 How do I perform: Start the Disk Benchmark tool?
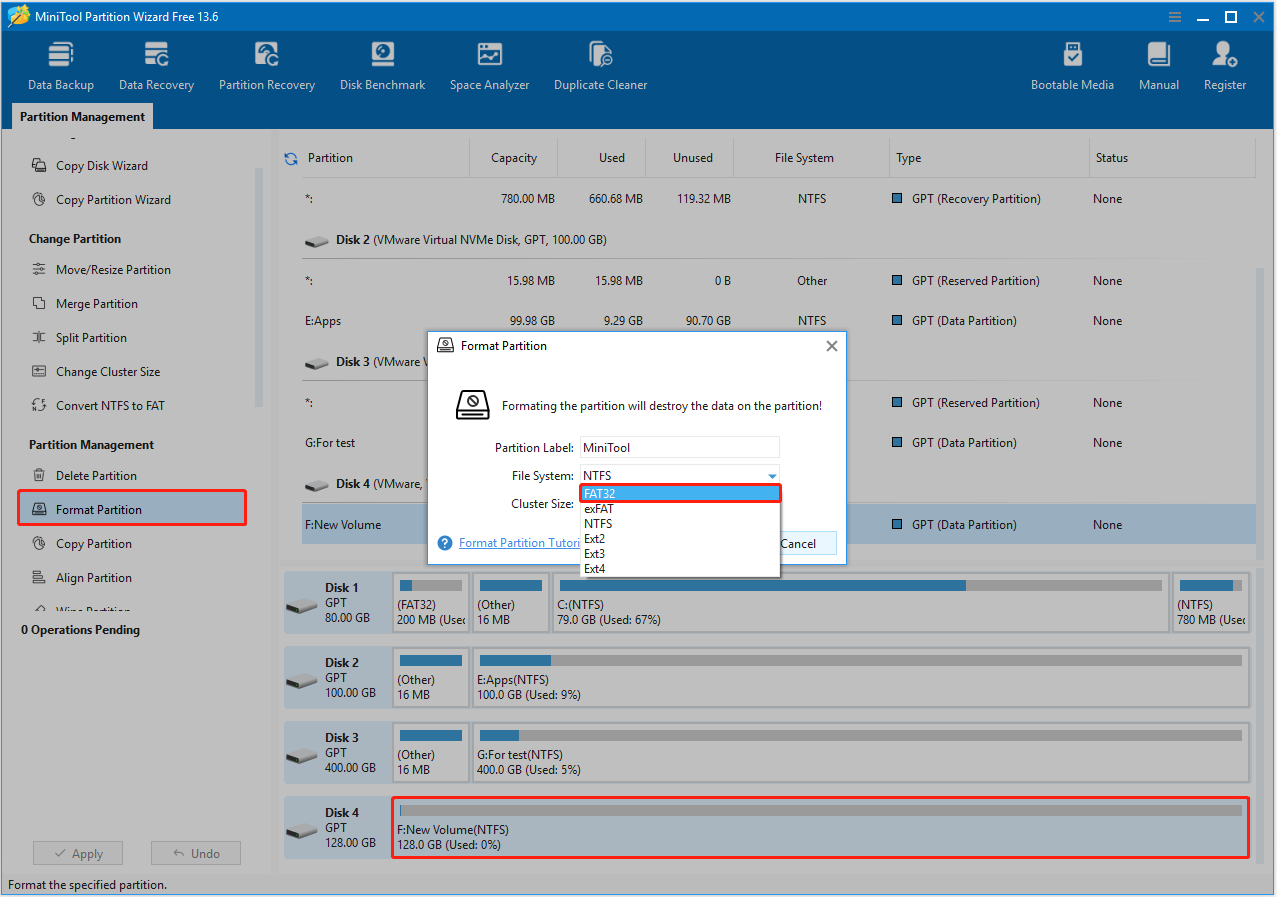coord(383,66)
